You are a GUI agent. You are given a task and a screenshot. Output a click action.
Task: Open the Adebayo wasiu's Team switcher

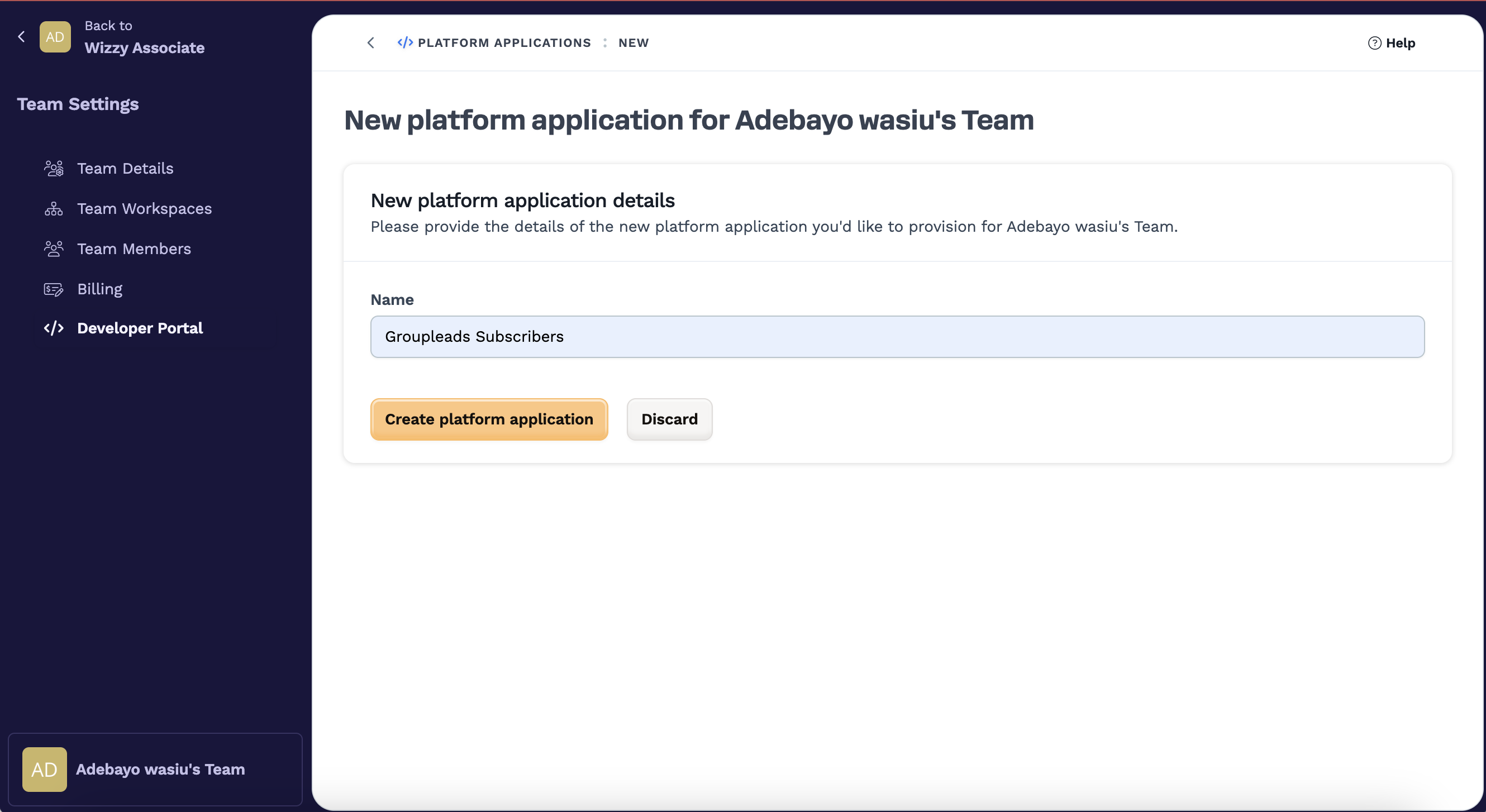click(155, 770)
